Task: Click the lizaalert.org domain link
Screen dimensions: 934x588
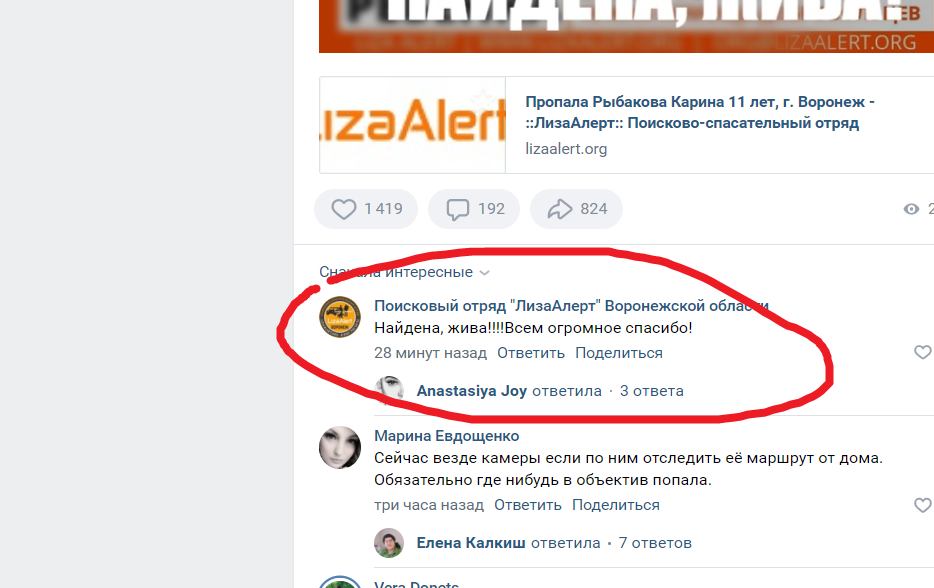Action: click(x=566, y=149)
